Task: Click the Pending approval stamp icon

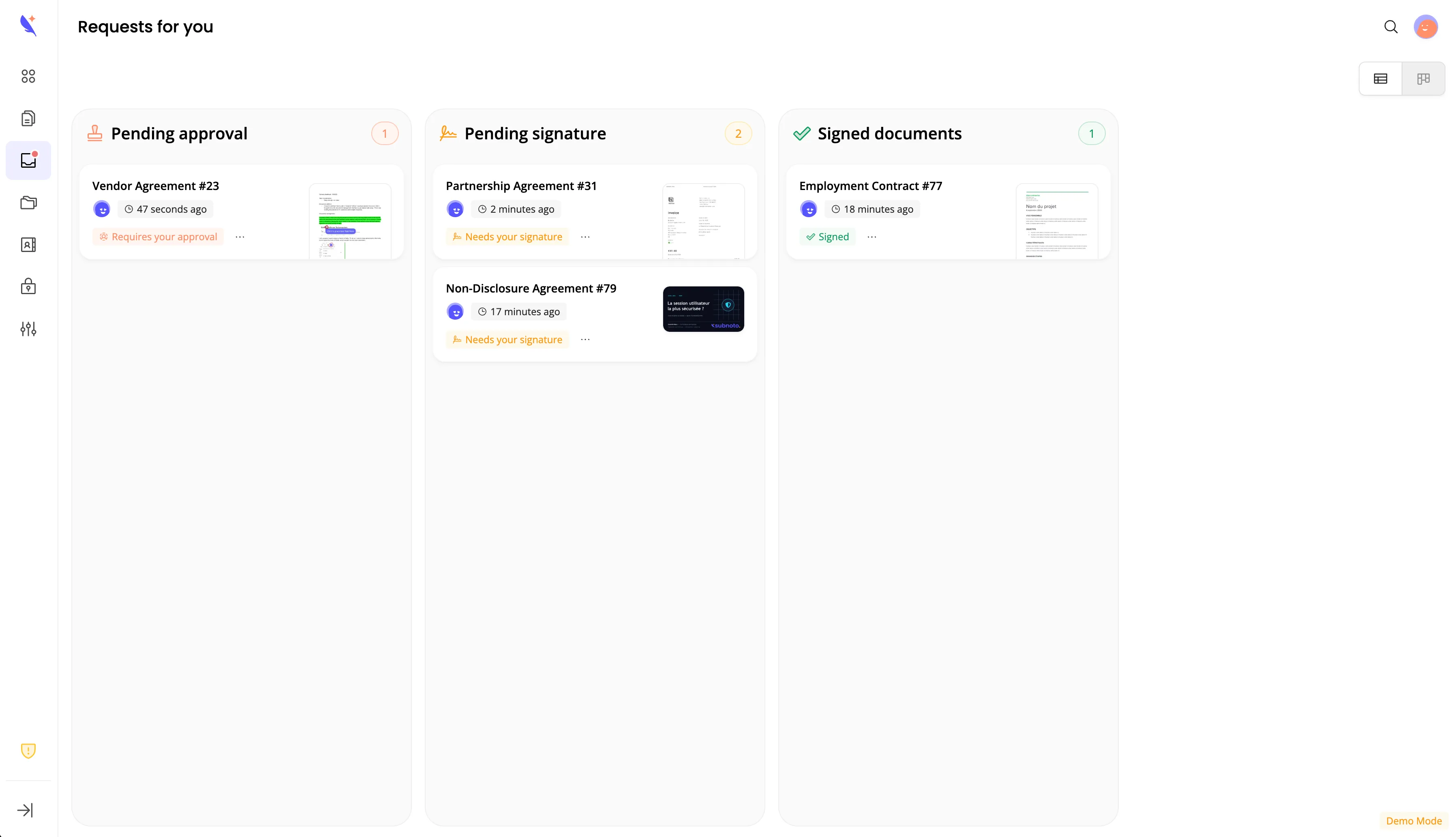Action: (x=95, y=133)
